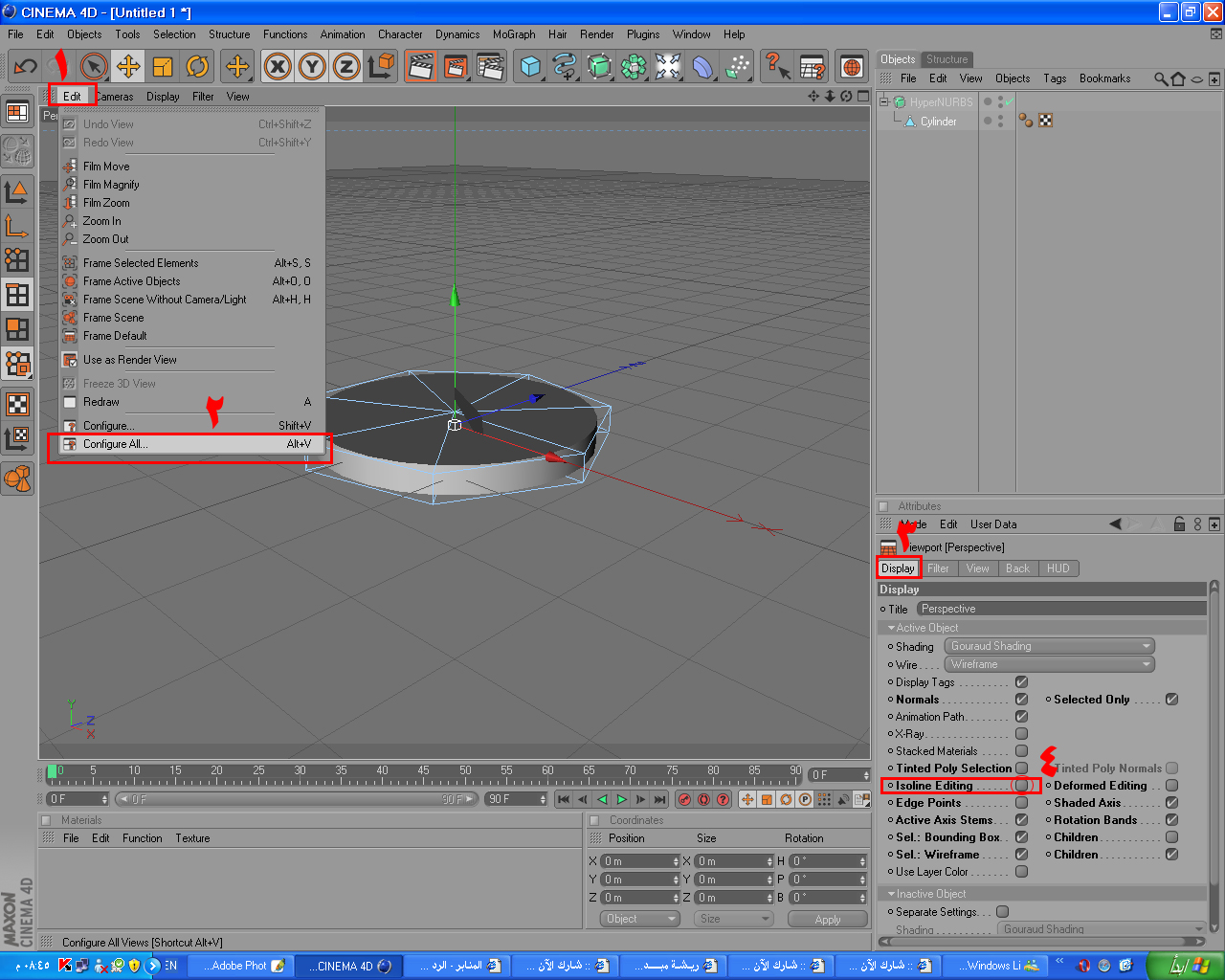Select the Live Selection tool
Viewport: 1225px width, 980px height.
coord(93,66)
